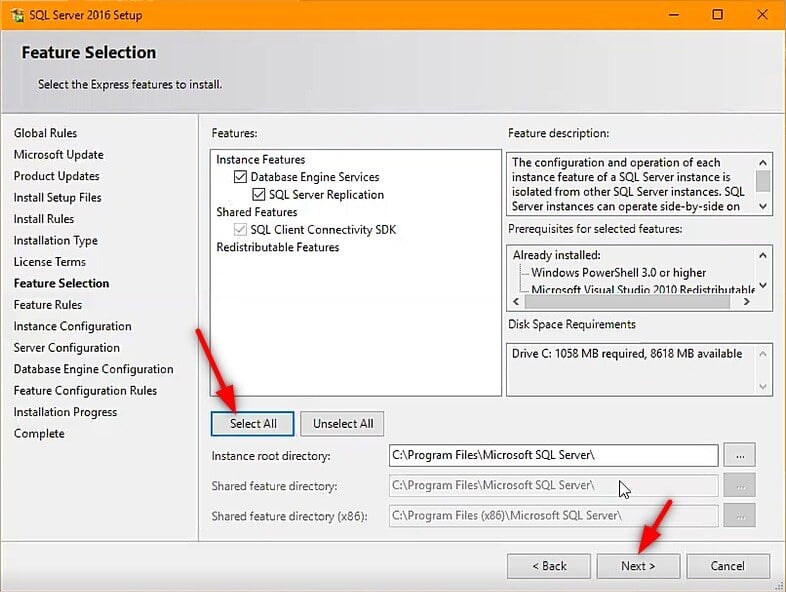
Task: Click the Already installed prerequisites entry
Action: click(x=556, y=255)
